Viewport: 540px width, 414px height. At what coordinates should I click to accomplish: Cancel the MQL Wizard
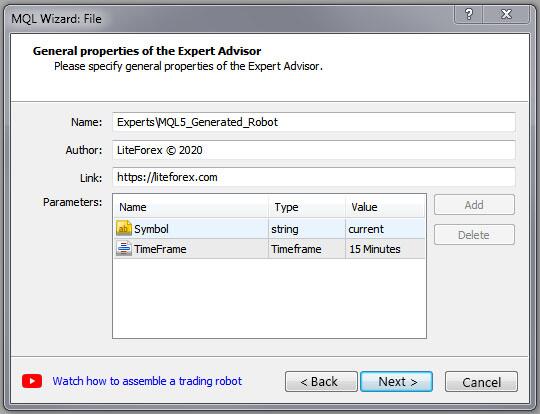481,382
